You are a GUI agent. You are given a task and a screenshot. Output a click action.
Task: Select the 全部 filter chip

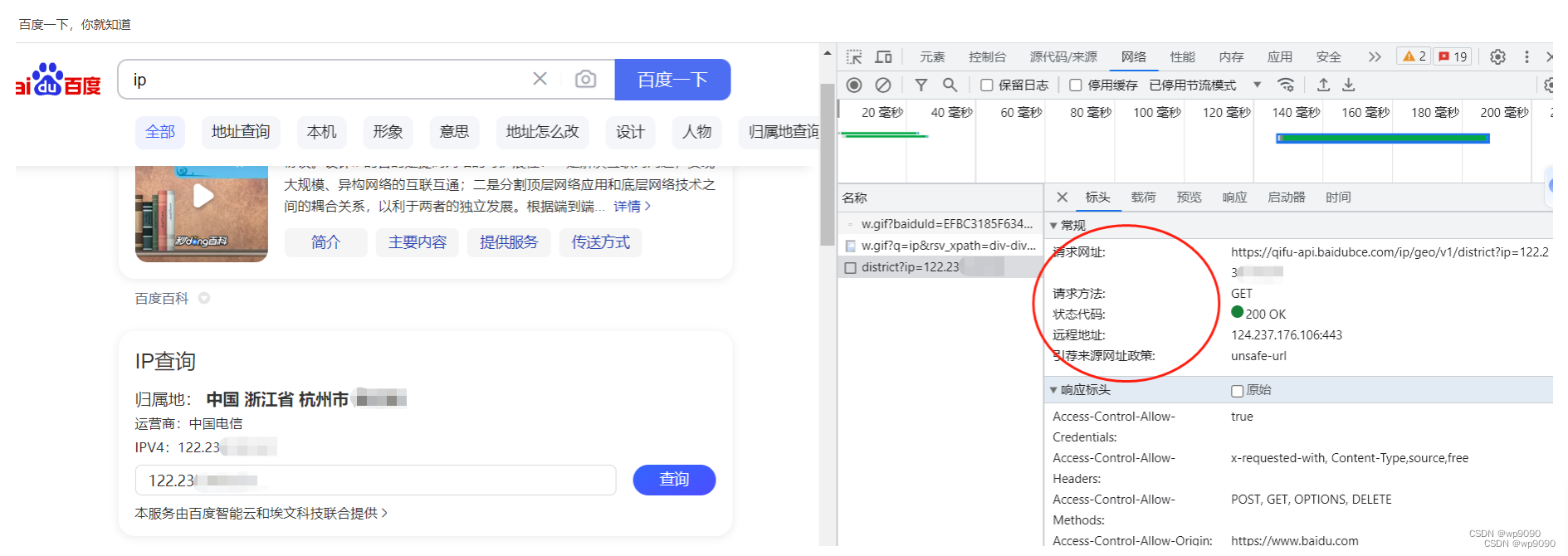[x=160, y=132]
